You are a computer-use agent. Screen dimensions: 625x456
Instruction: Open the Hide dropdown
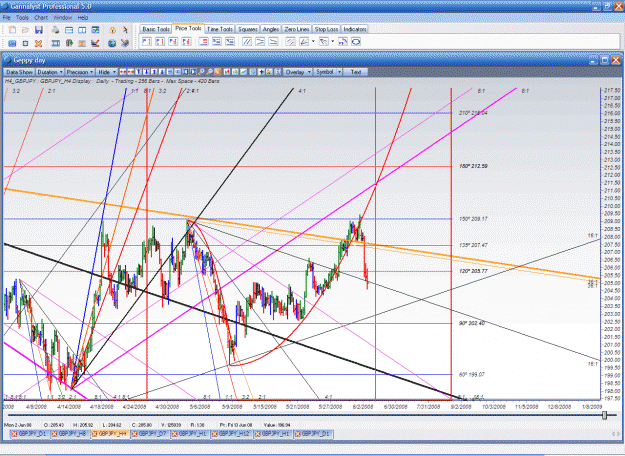tap(107, 72)
